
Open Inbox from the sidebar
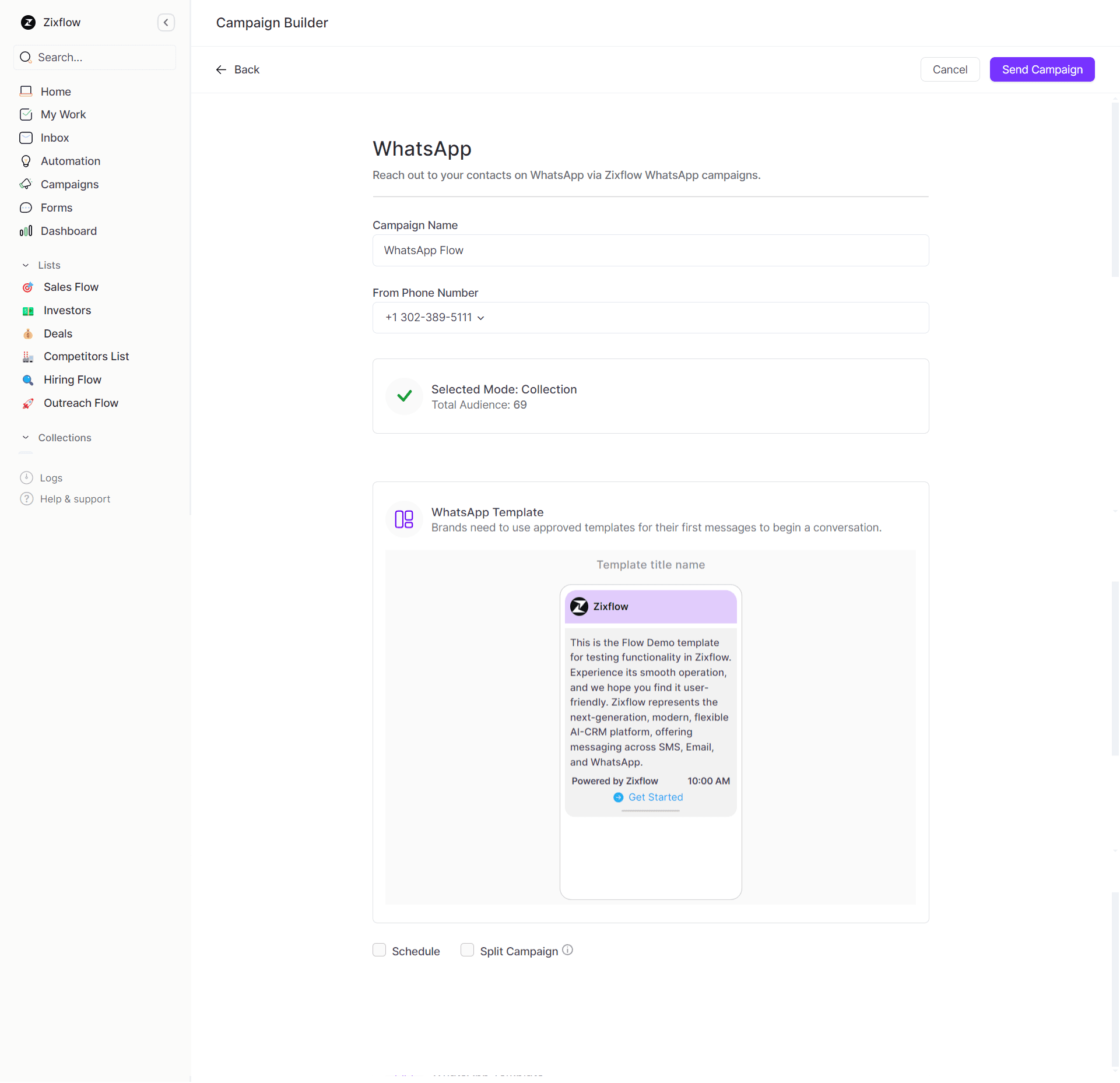[x=54, y=138]
